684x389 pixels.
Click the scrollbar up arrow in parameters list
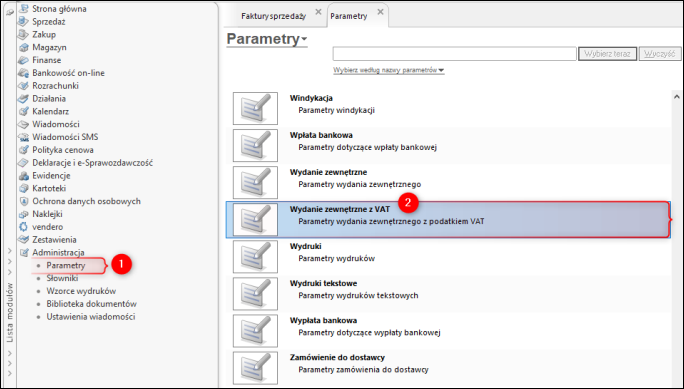tap(677, 96)
